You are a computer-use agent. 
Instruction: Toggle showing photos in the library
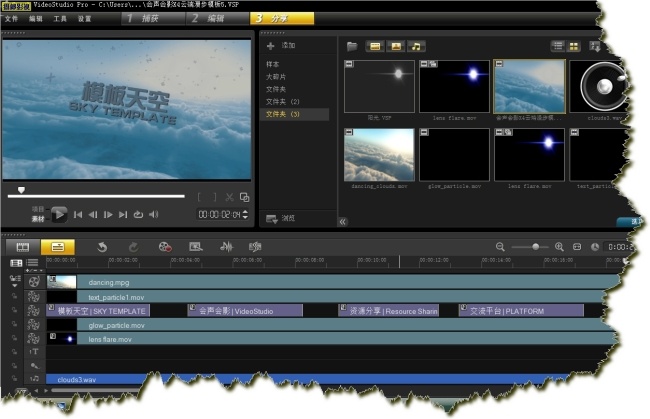pyautogui.click(x=396, y=46)
